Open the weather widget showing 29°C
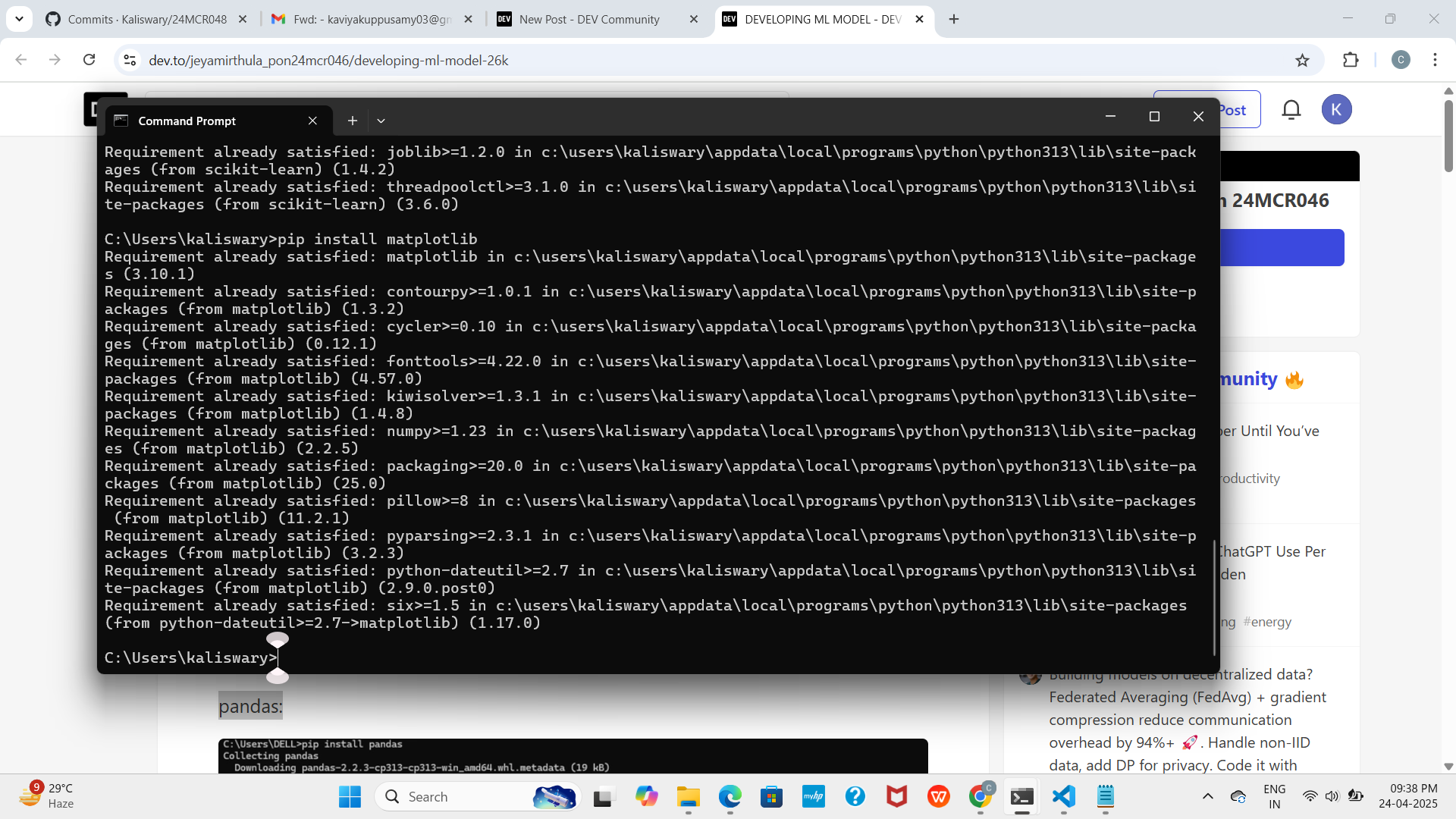Viewport: 1456px width, 819px height. click(47, 796)
